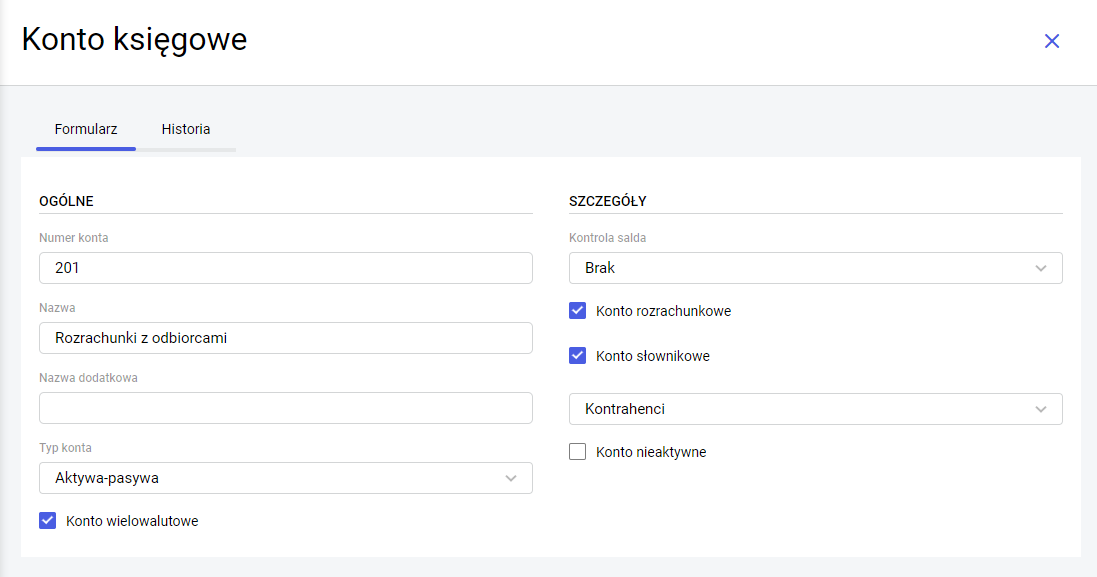
Task: Switch to the Historia tab
Action: (x=186, y=129)
